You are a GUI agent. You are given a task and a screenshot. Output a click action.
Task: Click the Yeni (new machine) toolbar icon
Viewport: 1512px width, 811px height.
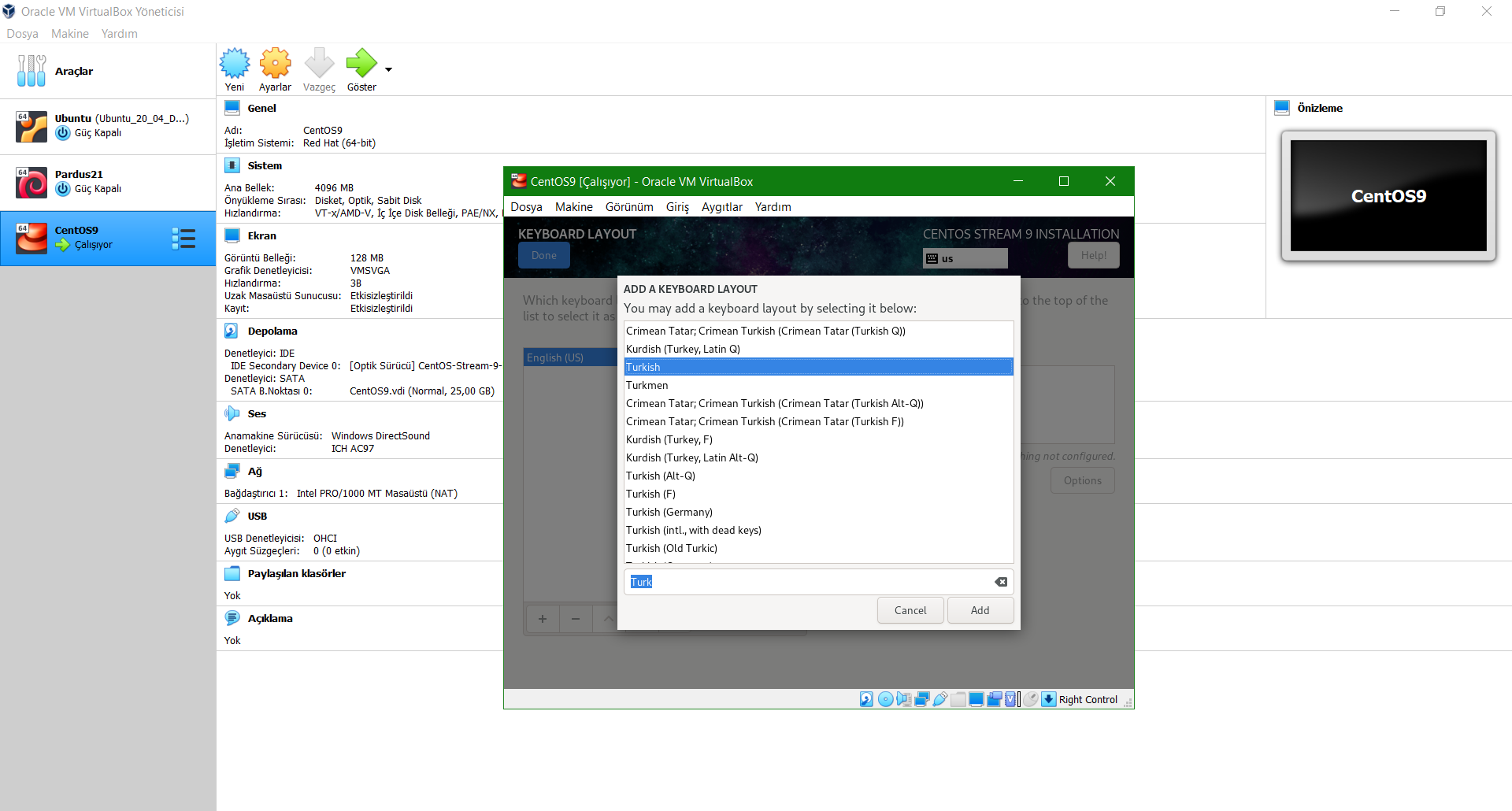(234, 63)
